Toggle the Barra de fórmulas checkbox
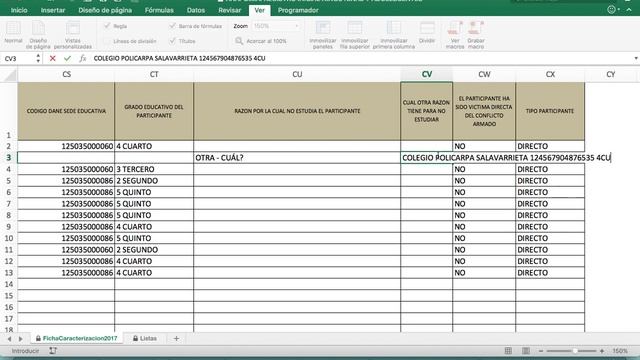 tap(172, 26)
